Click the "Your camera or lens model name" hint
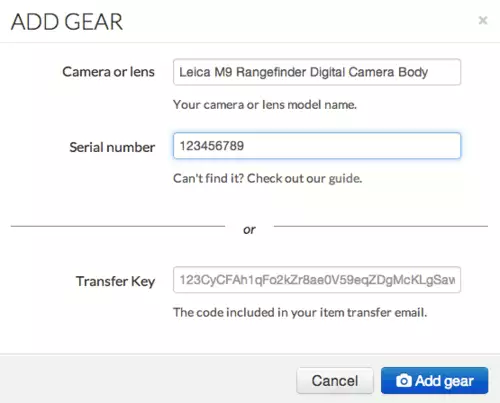 tap(265, 105)
